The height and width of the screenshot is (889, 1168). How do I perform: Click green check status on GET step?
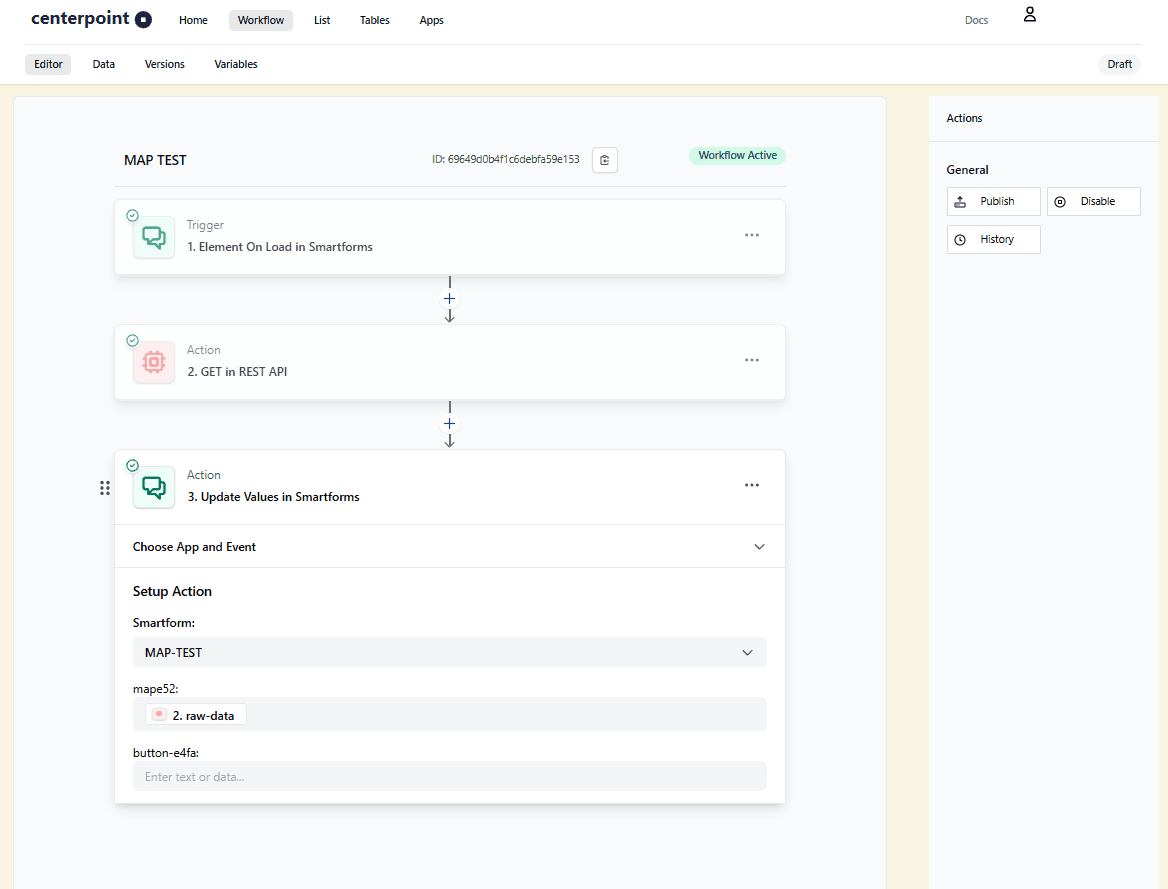point(133,341)
